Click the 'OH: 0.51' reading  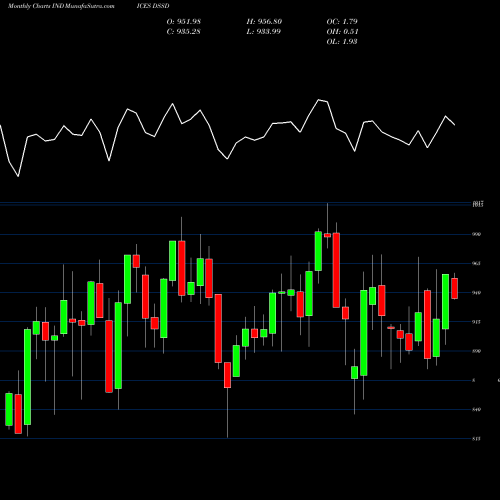click(x=342, y=32)
